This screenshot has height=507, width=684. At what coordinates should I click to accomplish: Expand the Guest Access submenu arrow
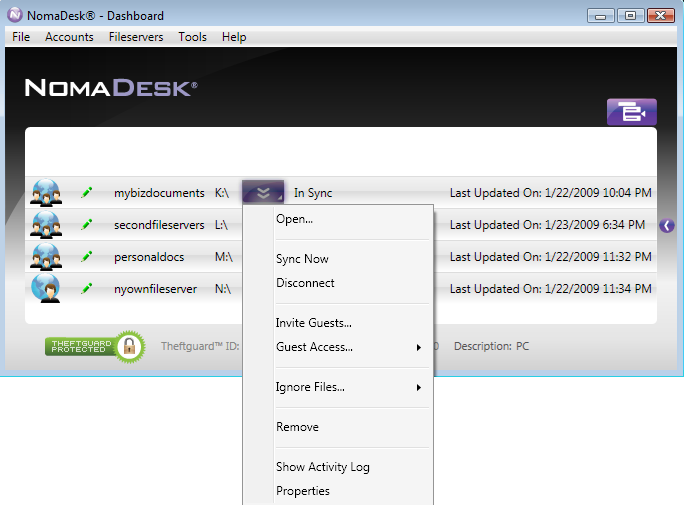(419, 347)
